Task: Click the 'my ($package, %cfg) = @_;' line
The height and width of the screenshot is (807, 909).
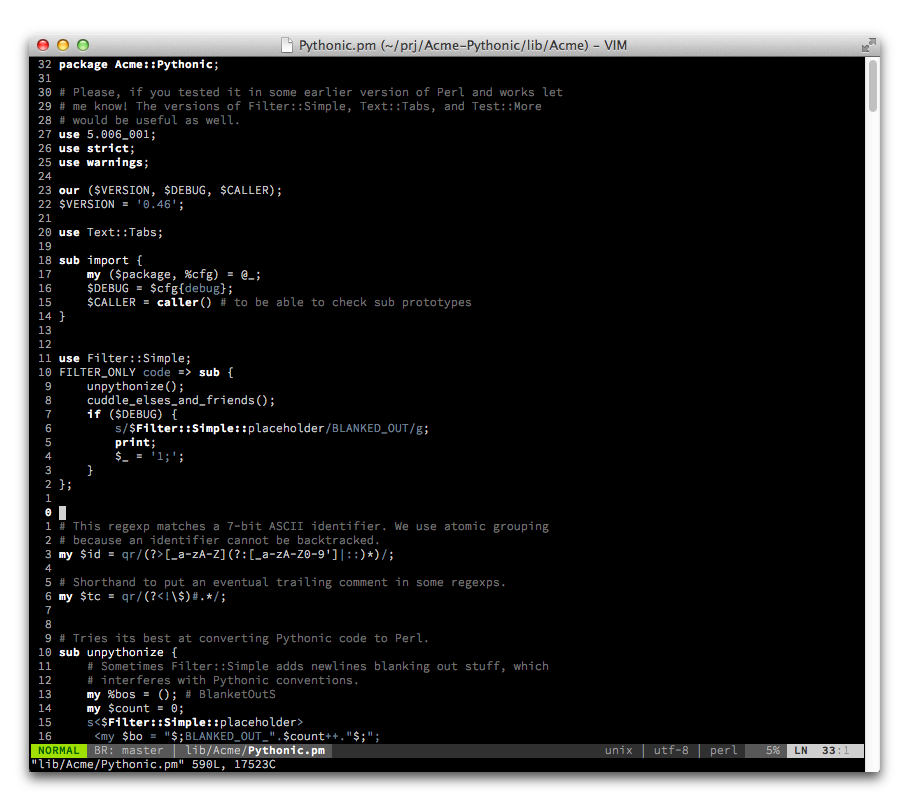Action: point(174,274)
